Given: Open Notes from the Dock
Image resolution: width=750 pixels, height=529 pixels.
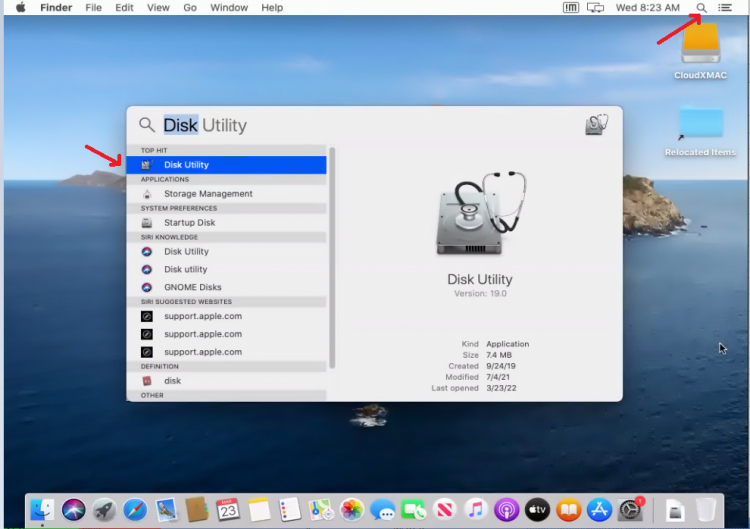Looking at the screenshot, I should (x=259, y=509).
